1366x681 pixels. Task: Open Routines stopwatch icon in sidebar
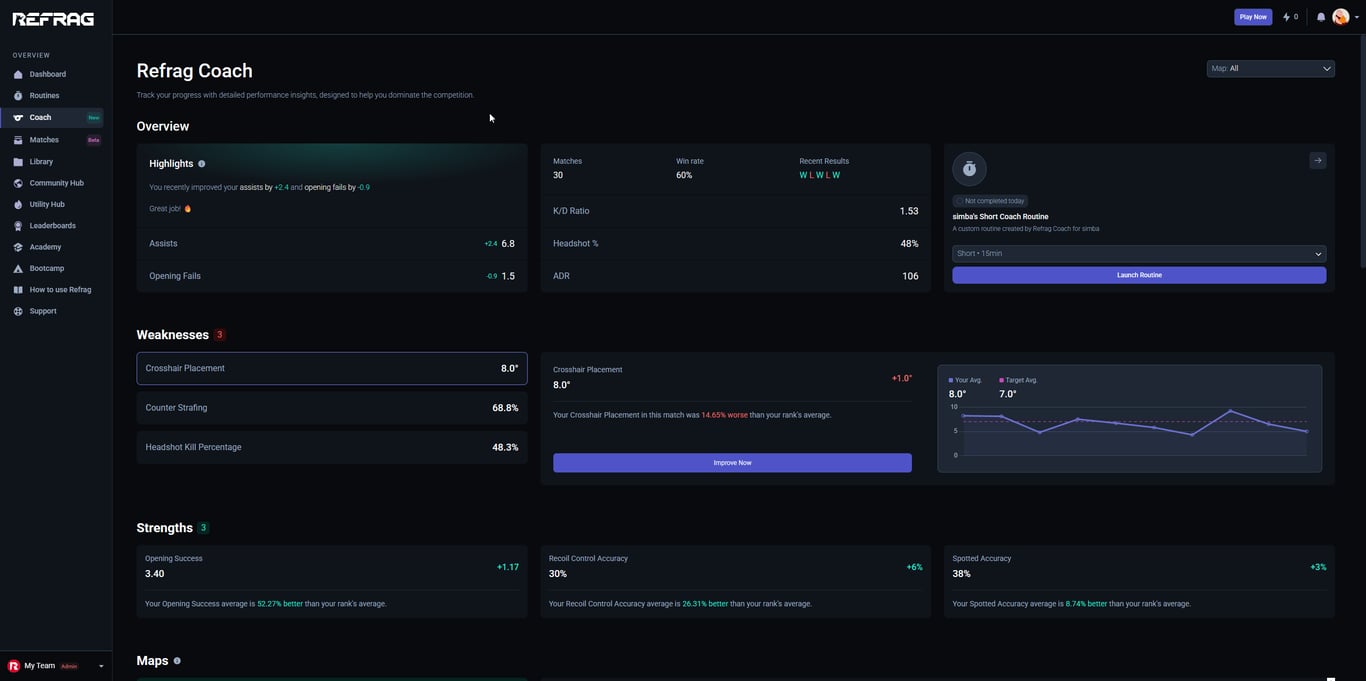coord(18,96)
